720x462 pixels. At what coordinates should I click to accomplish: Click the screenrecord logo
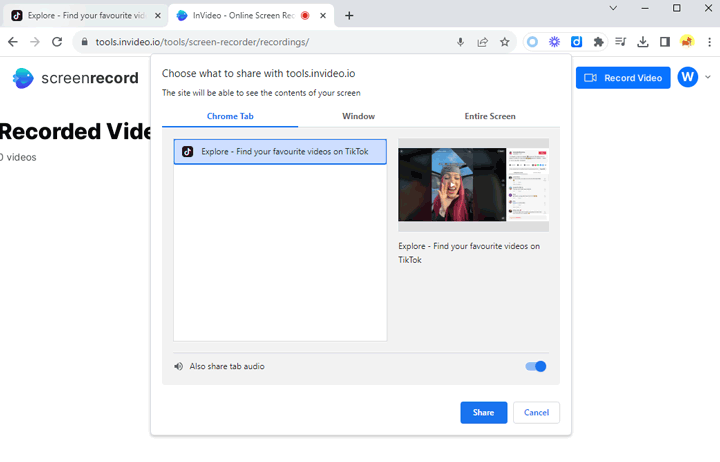coord(75,78)
